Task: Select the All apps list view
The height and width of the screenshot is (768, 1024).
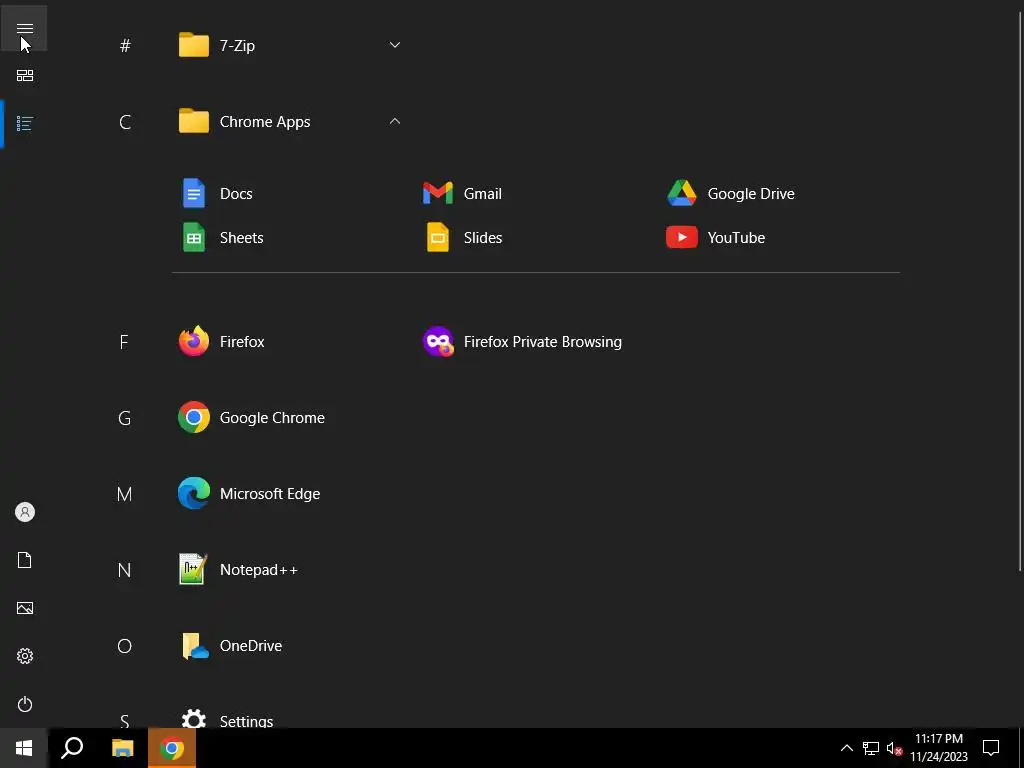Action: click(24, 123)
